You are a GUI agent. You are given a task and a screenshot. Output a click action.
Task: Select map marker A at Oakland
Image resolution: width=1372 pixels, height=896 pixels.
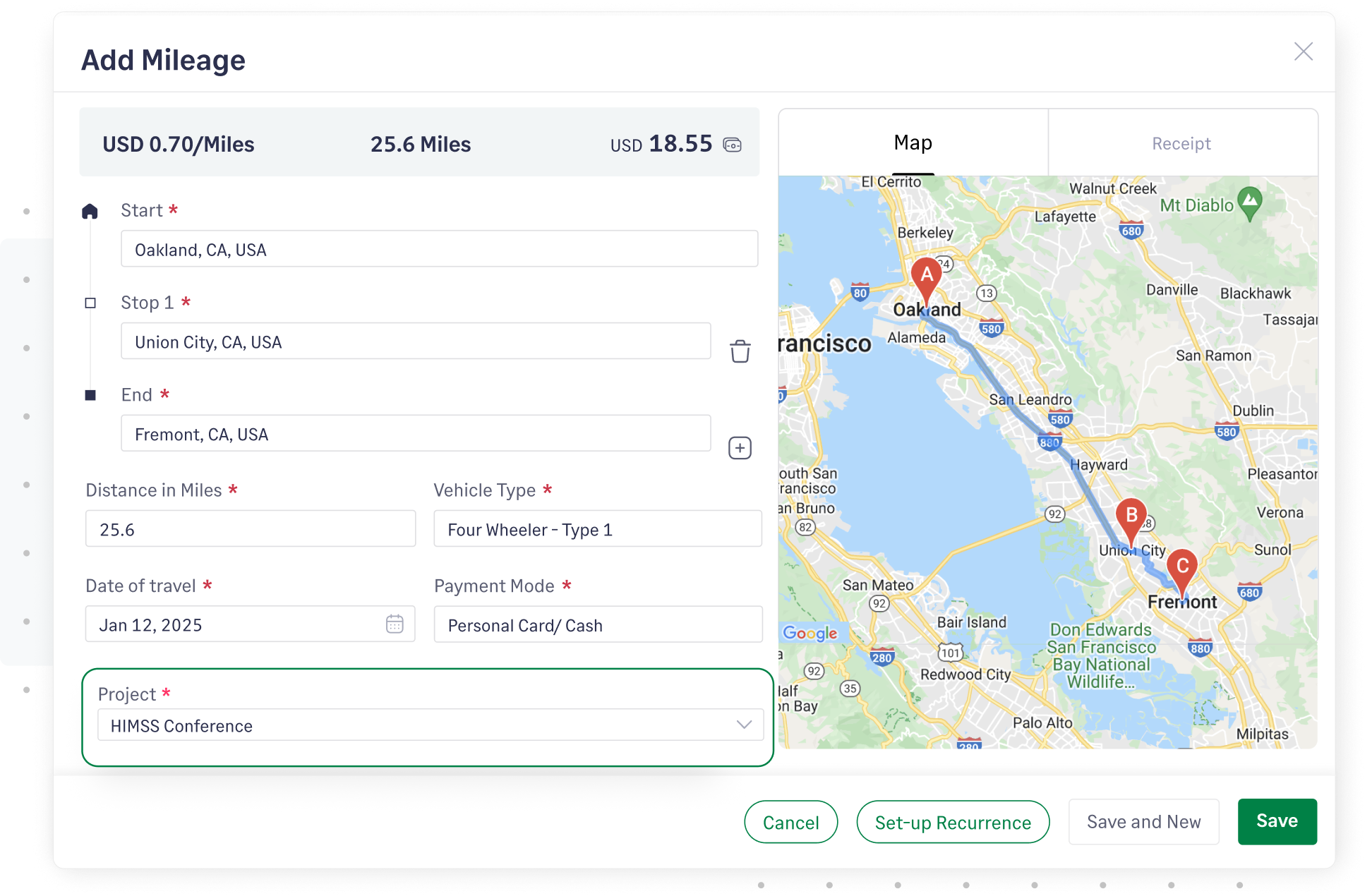927,279
